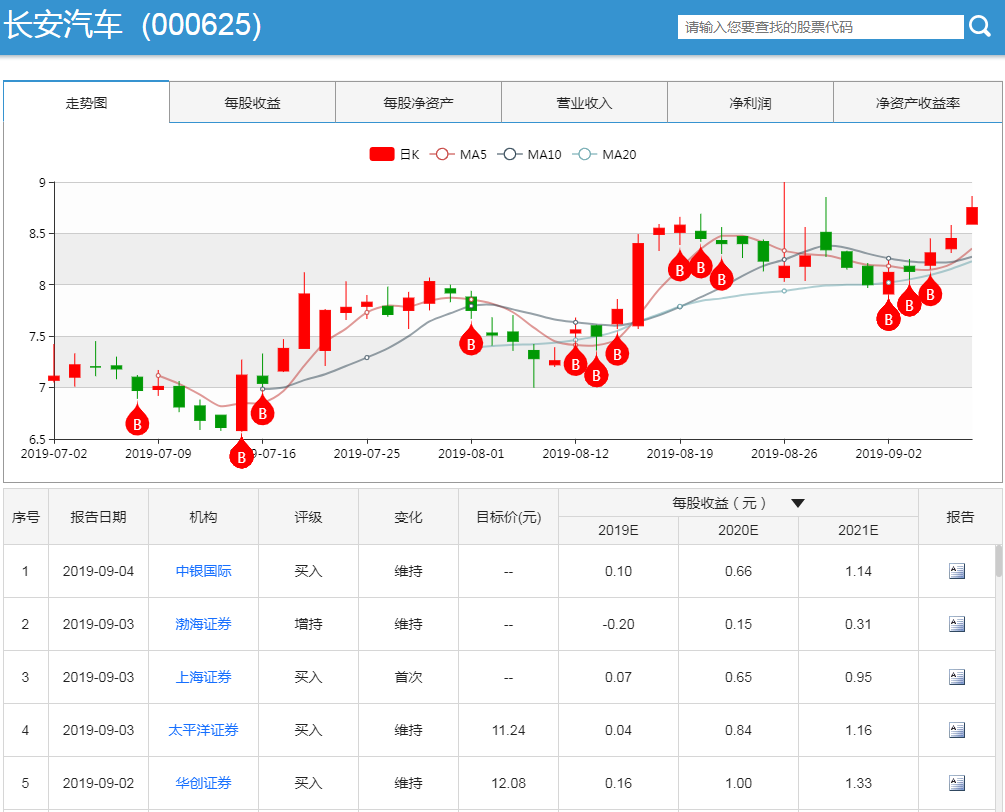Sort by the 每股收益 dropdown arrow

click(x=797, y=503)
